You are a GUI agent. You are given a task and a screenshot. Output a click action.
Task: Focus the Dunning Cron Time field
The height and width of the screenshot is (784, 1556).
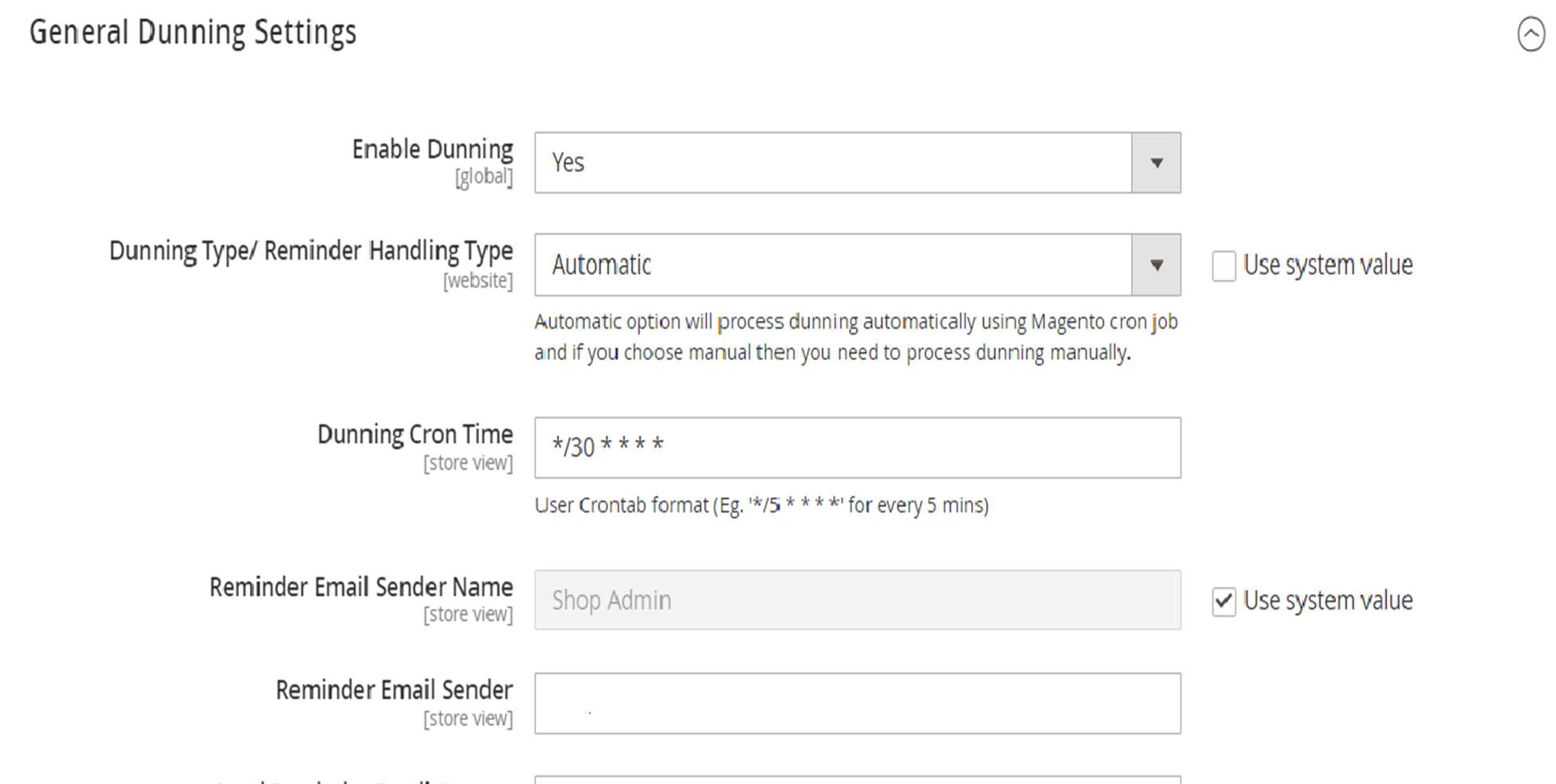(x=857, y=448)
